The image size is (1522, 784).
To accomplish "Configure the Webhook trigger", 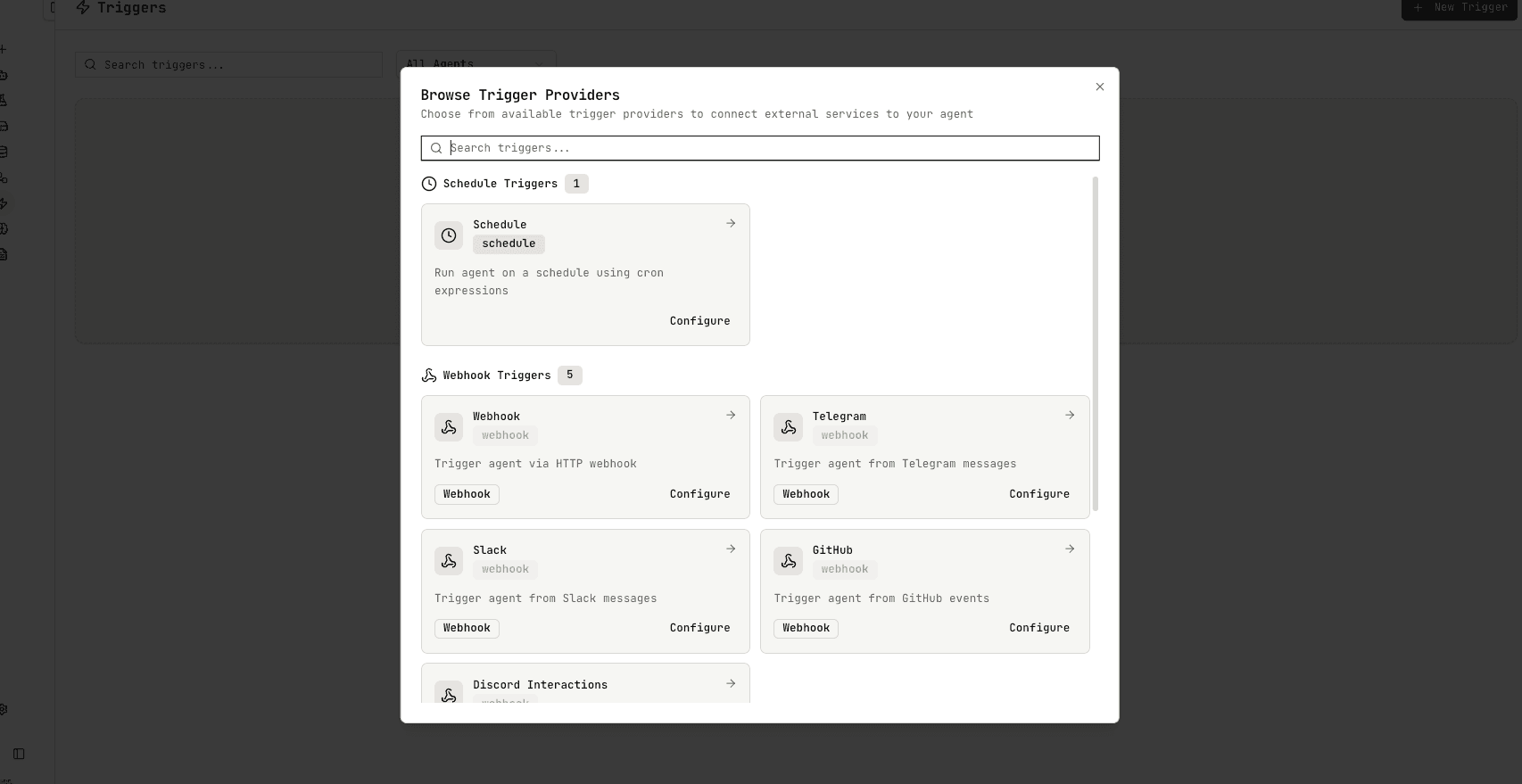I will (x=699, y=494).
